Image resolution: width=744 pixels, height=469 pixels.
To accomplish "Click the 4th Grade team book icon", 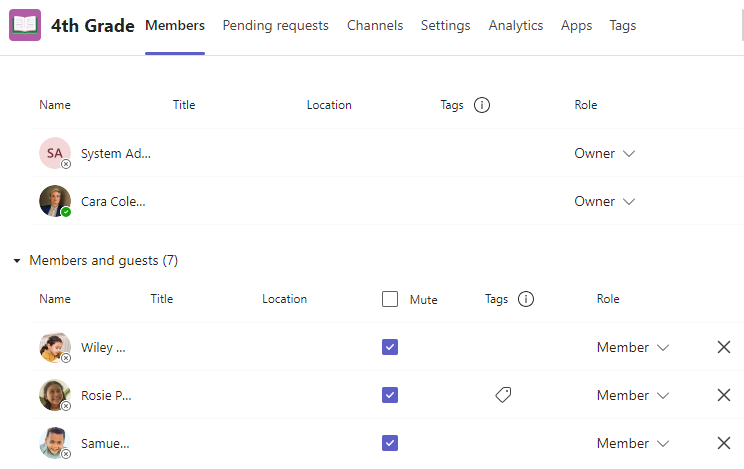I will tap(25, 25).
